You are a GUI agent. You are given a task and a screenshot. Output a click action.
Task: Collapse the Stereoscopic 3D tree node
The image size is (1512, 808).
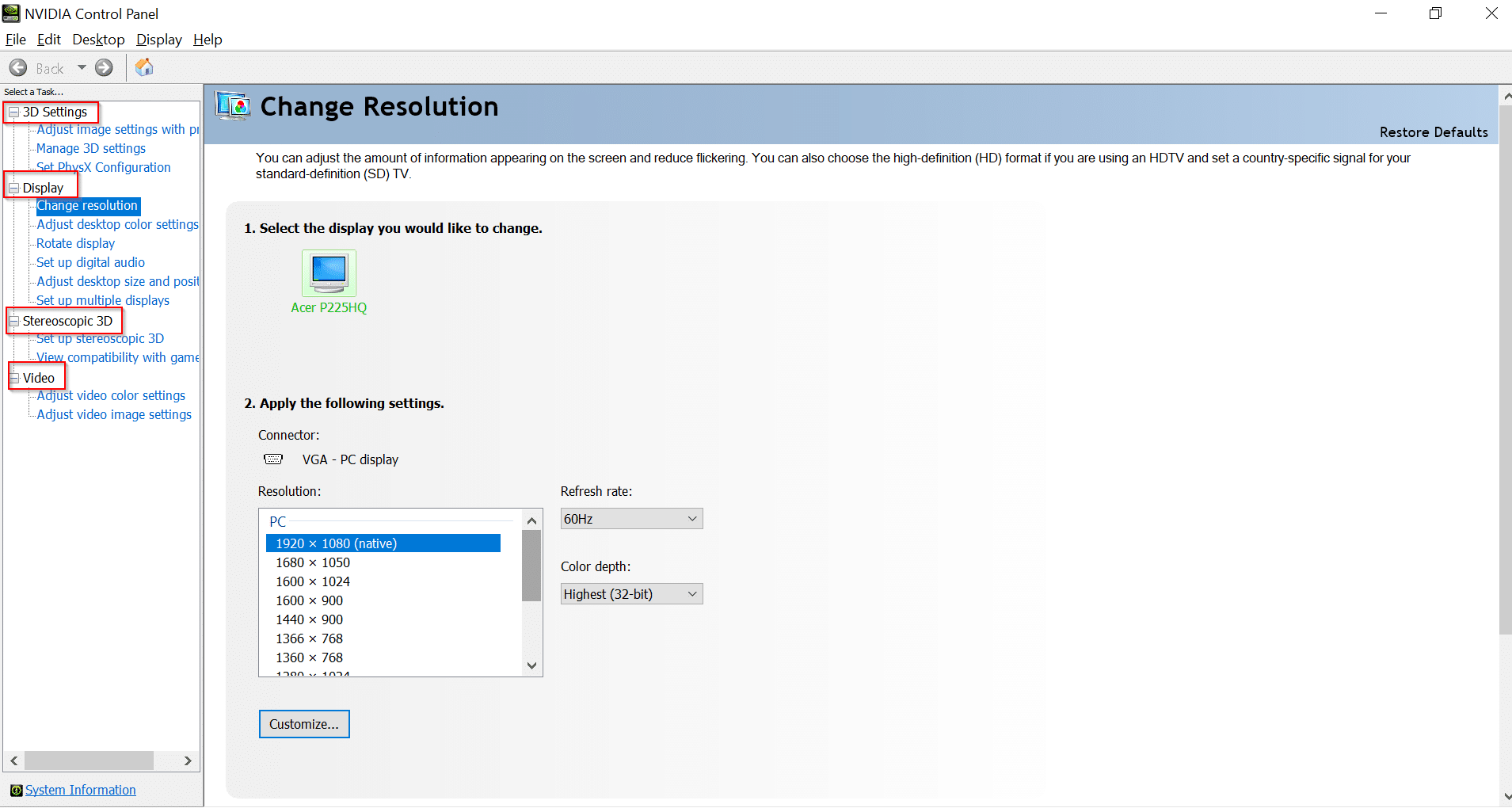coord(13,322)
